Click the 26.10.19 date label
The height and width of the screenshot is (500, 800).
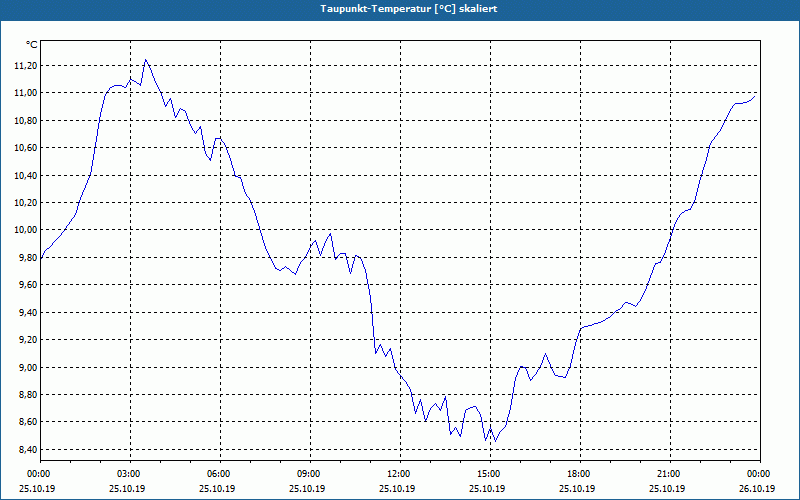[x=757, y=488]
